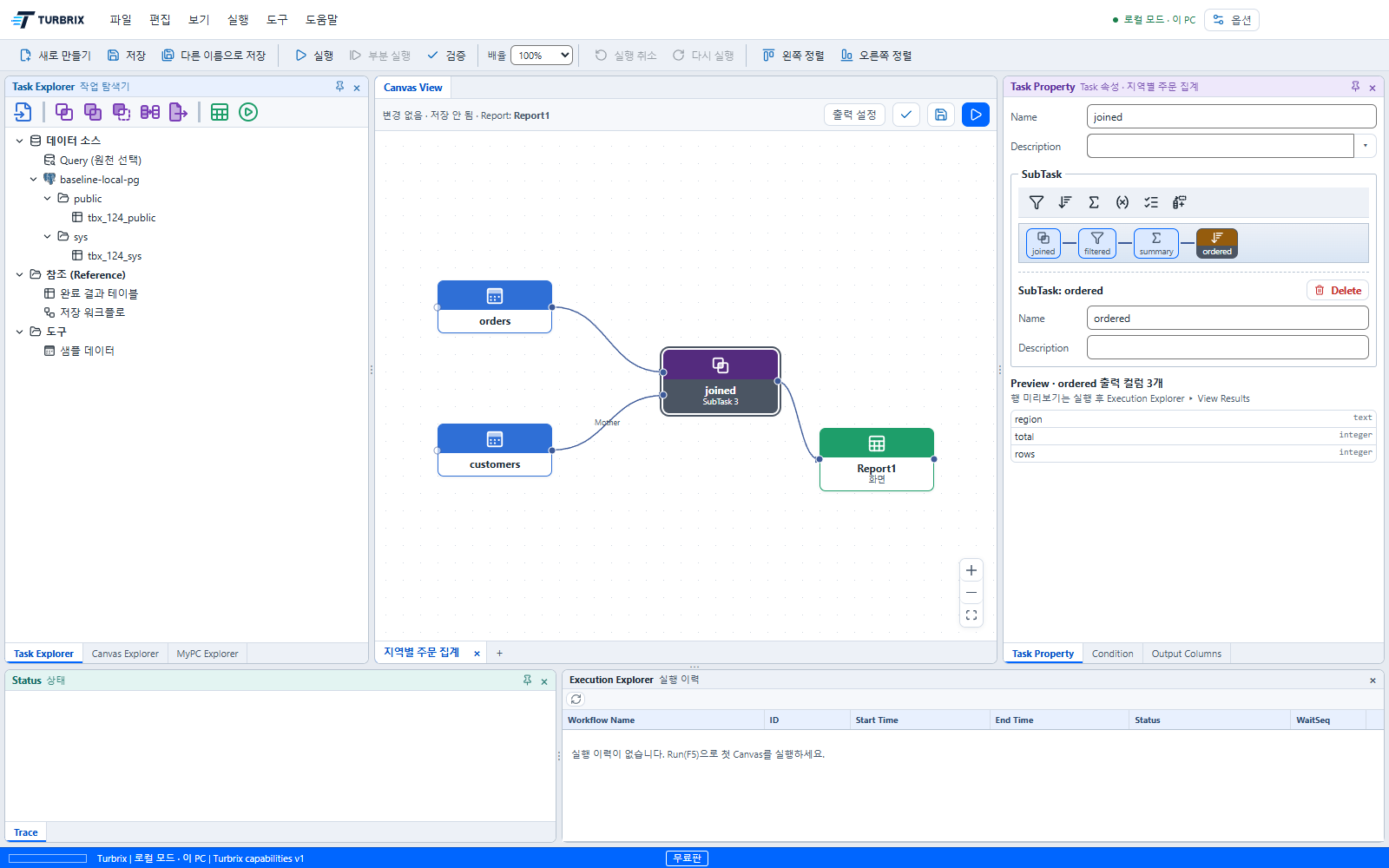Run the canvas with the blue play button
Screen dimensions: 1389x868
[976, 115]
